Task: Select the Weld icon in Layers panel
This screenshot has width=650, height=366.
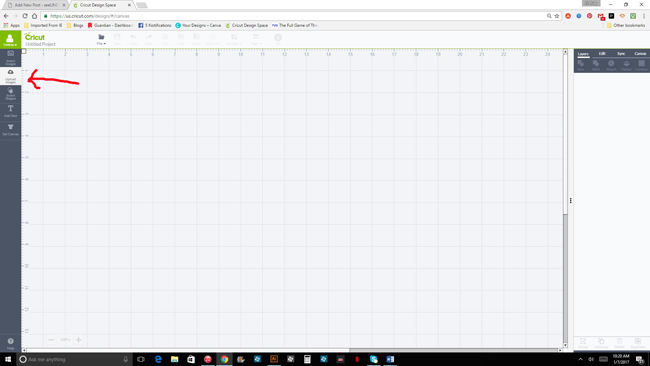Action: pyautogui.click(x=596, y=65)
